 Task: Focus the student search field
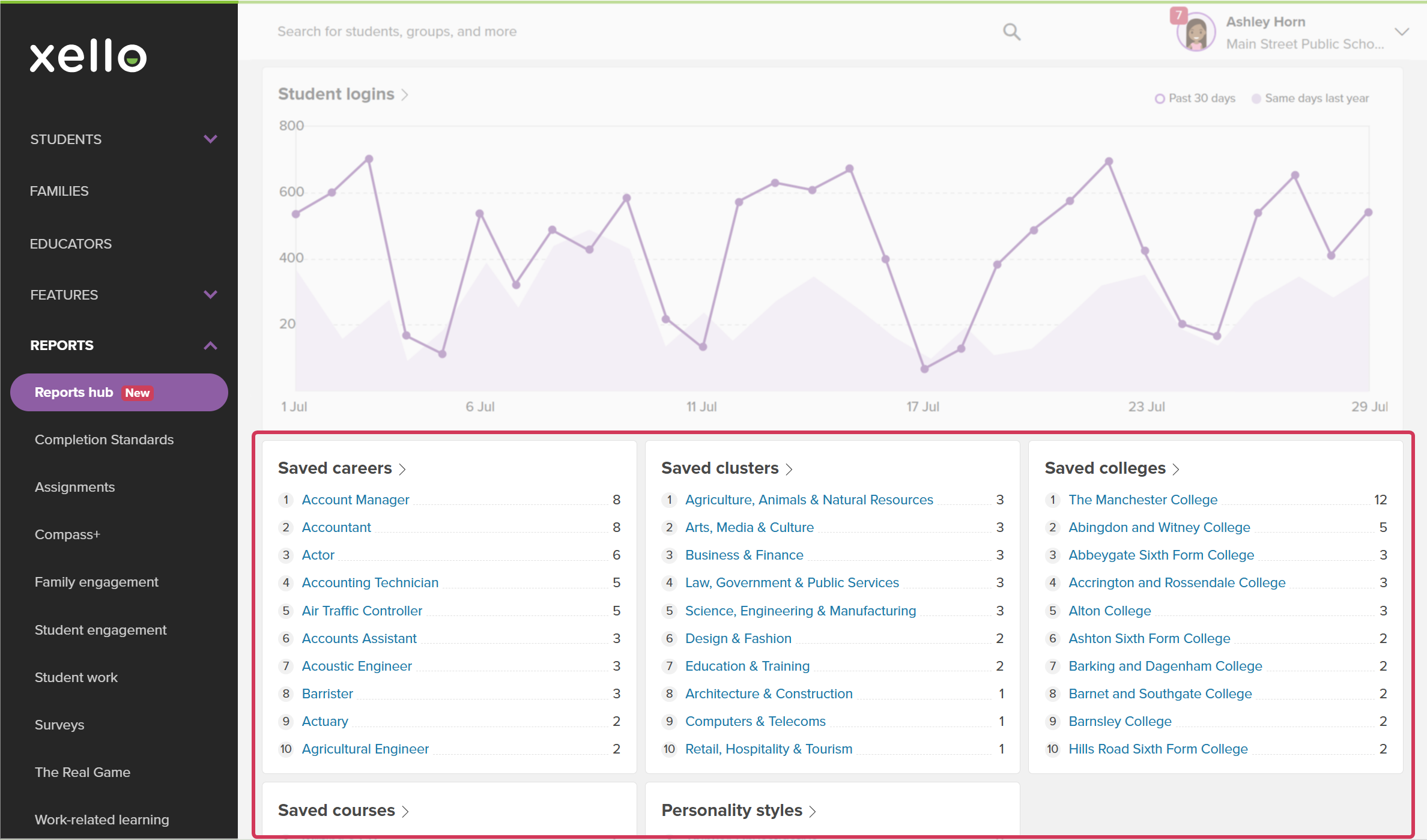tap(637, 32)
